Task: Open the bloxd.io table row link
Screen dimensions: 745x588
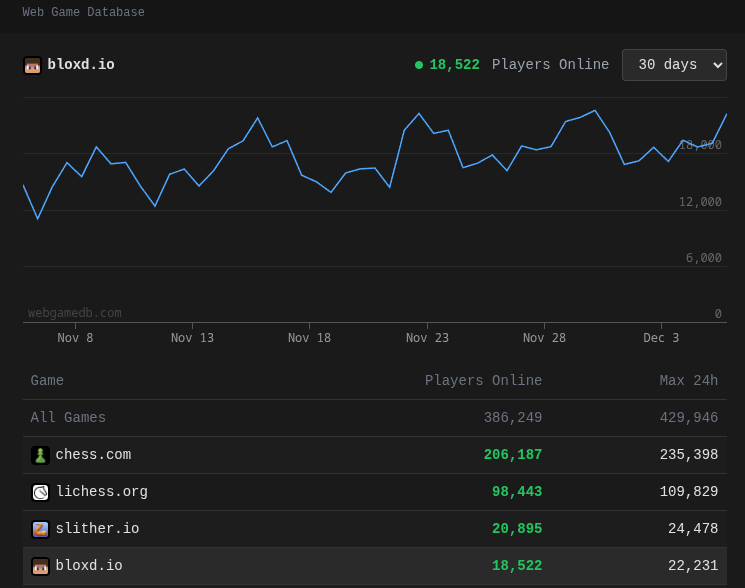Action: click(89, 566)
